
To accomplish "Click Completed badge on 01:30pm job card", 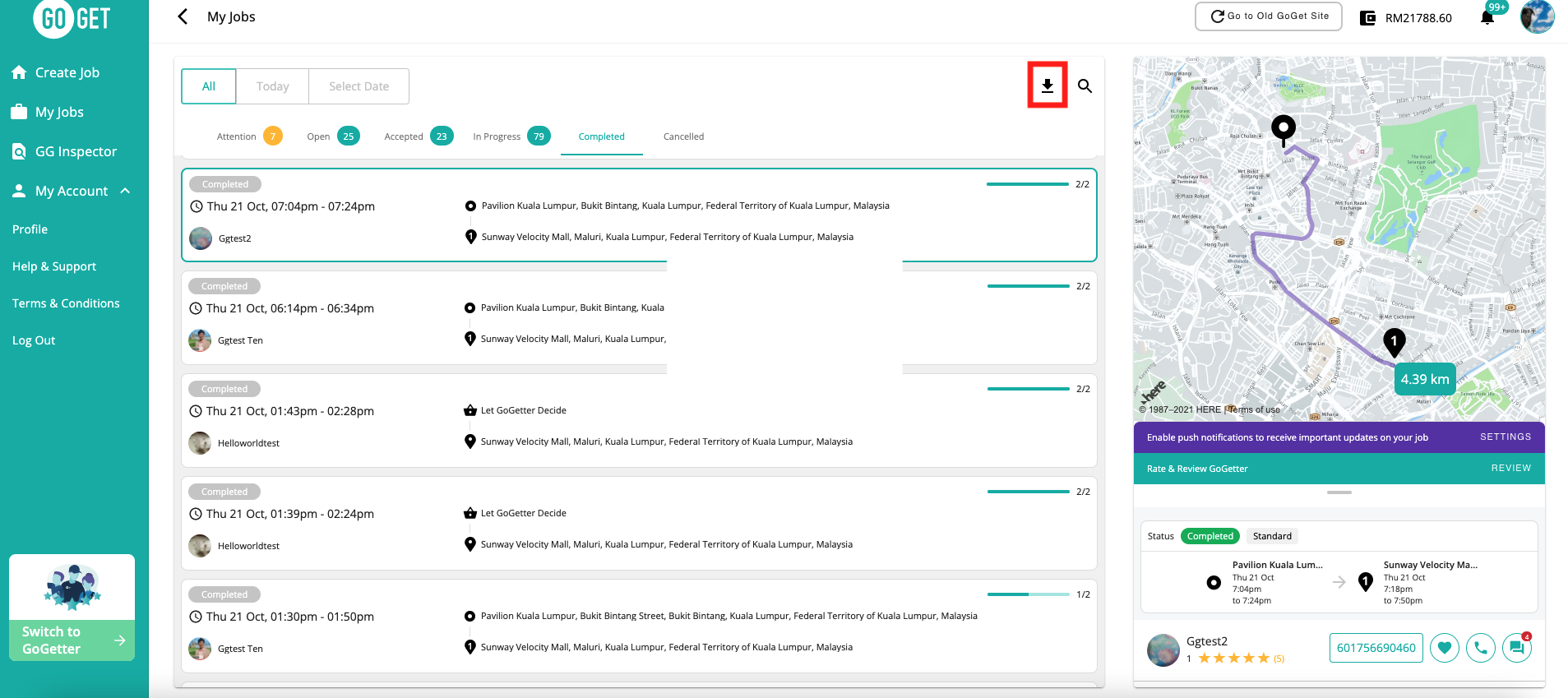I will coord(224,594).
